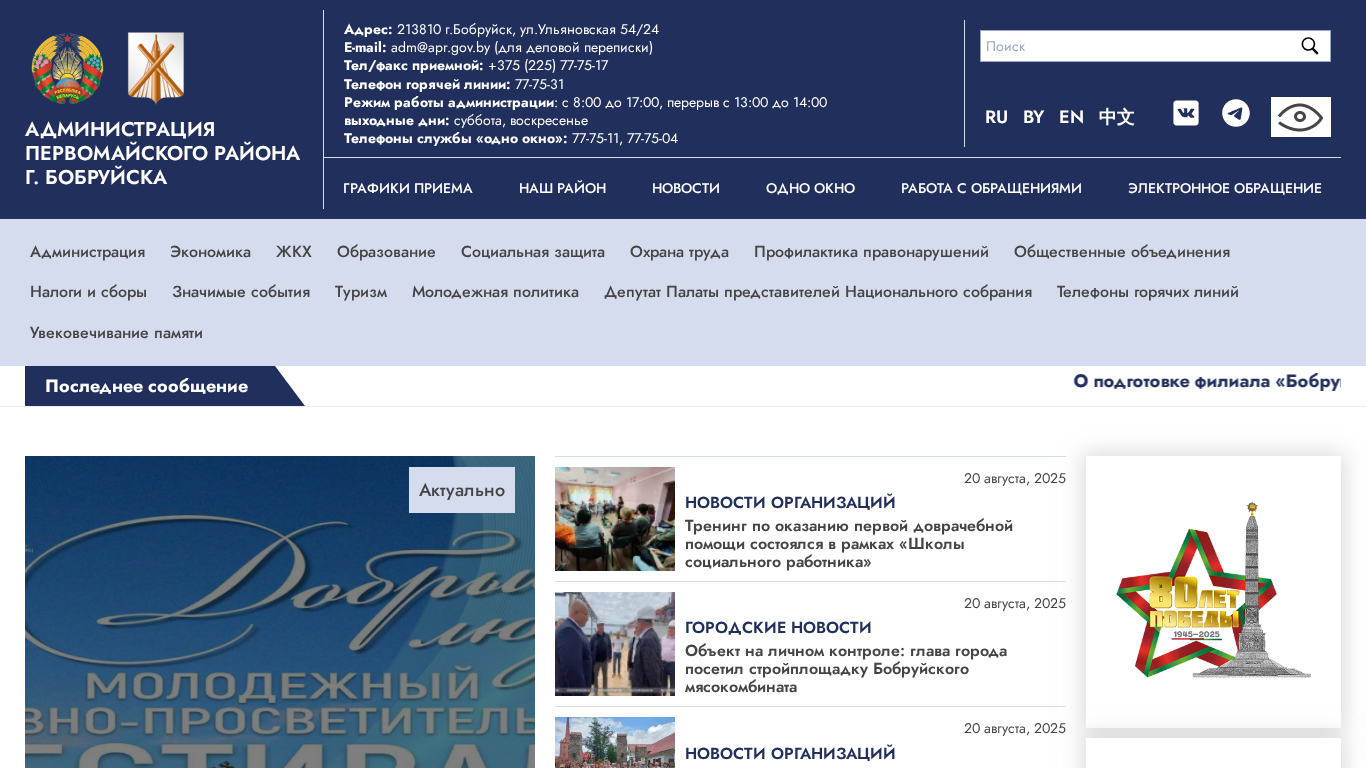
Task: Switch language to BY
Action: coord(1033,117)
